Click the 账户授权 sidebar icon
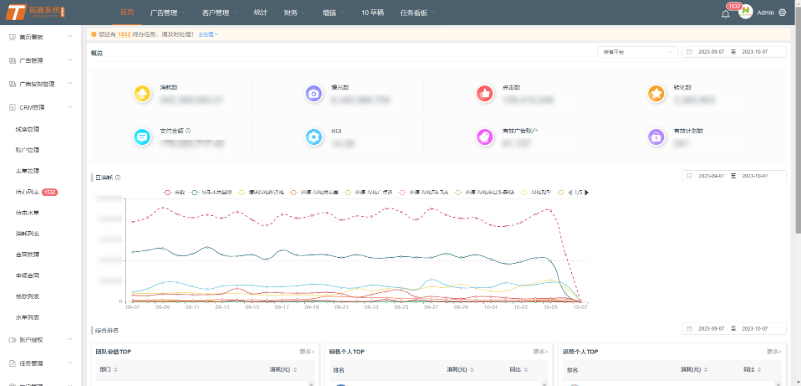801x386 pixels. point(13,340)
